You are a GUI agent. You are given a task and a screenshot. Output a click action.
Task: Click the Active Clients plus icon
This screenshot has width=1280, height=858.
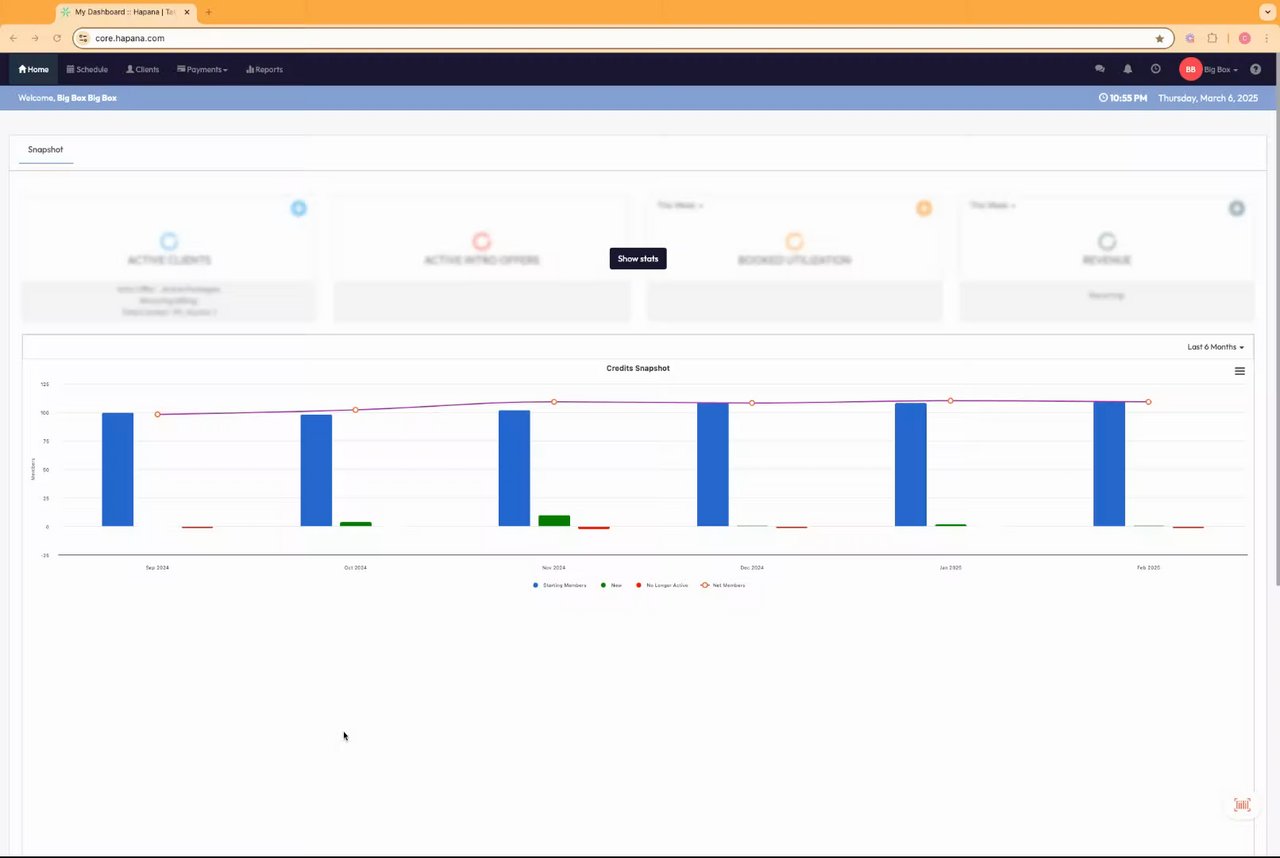(x=298, y=208)
